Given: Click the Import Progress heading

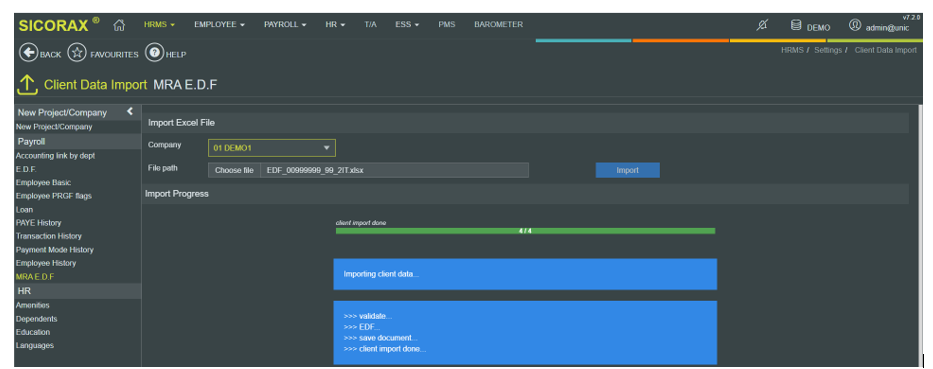Looking at the screenshot, I should click(177, 193).
